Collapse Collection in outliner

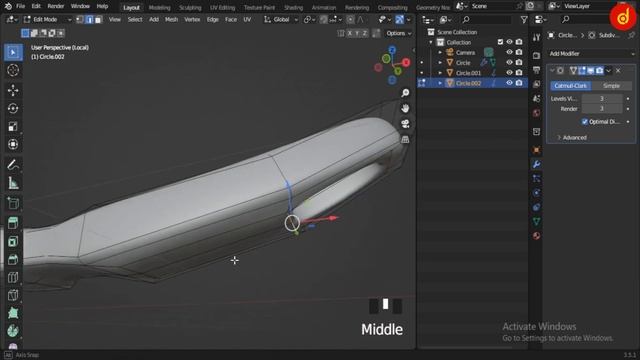pyautogui.click(x=431, y=42)
